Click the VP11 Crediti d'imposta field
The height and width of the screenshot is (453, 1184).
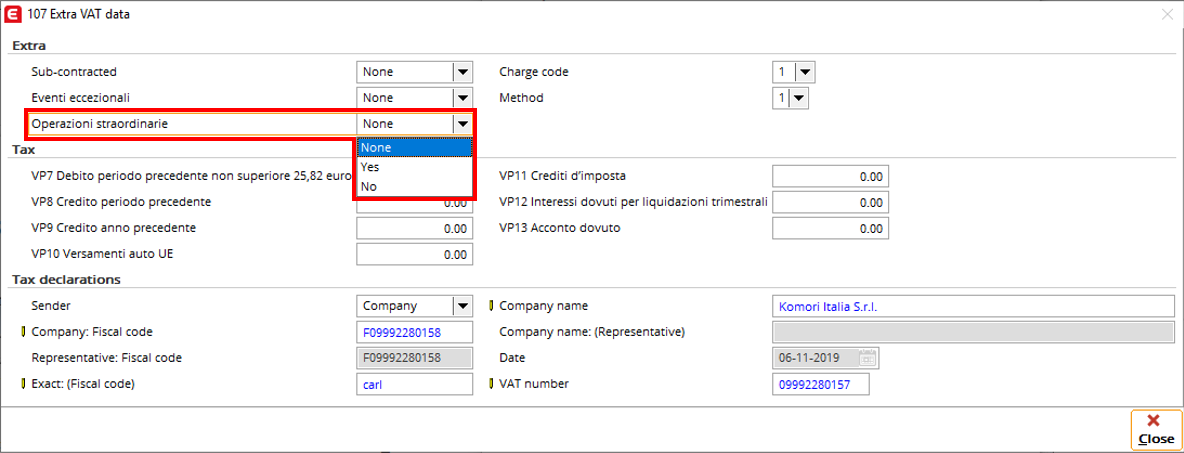pyautogui.click(x=831, y=177)
